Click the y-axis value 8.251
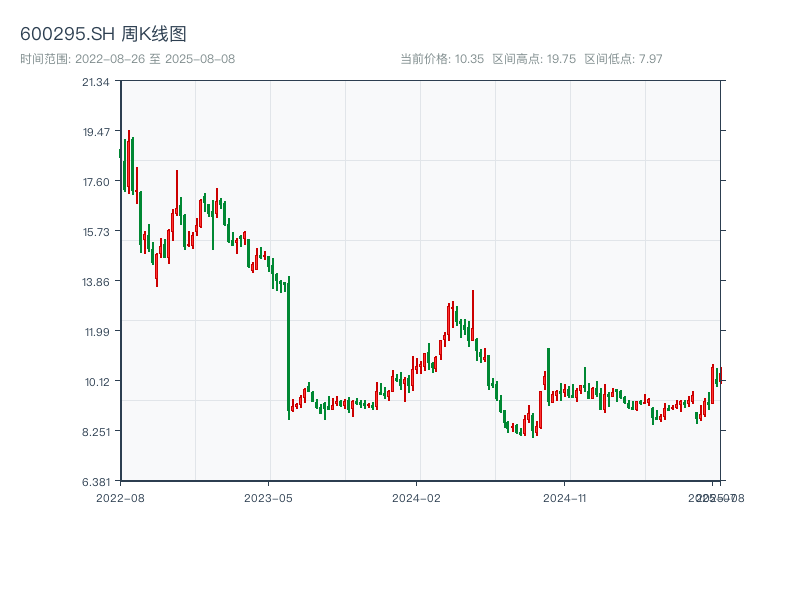Image resolution: width=800 pixels, height=600 pixels. click(96, 432)
